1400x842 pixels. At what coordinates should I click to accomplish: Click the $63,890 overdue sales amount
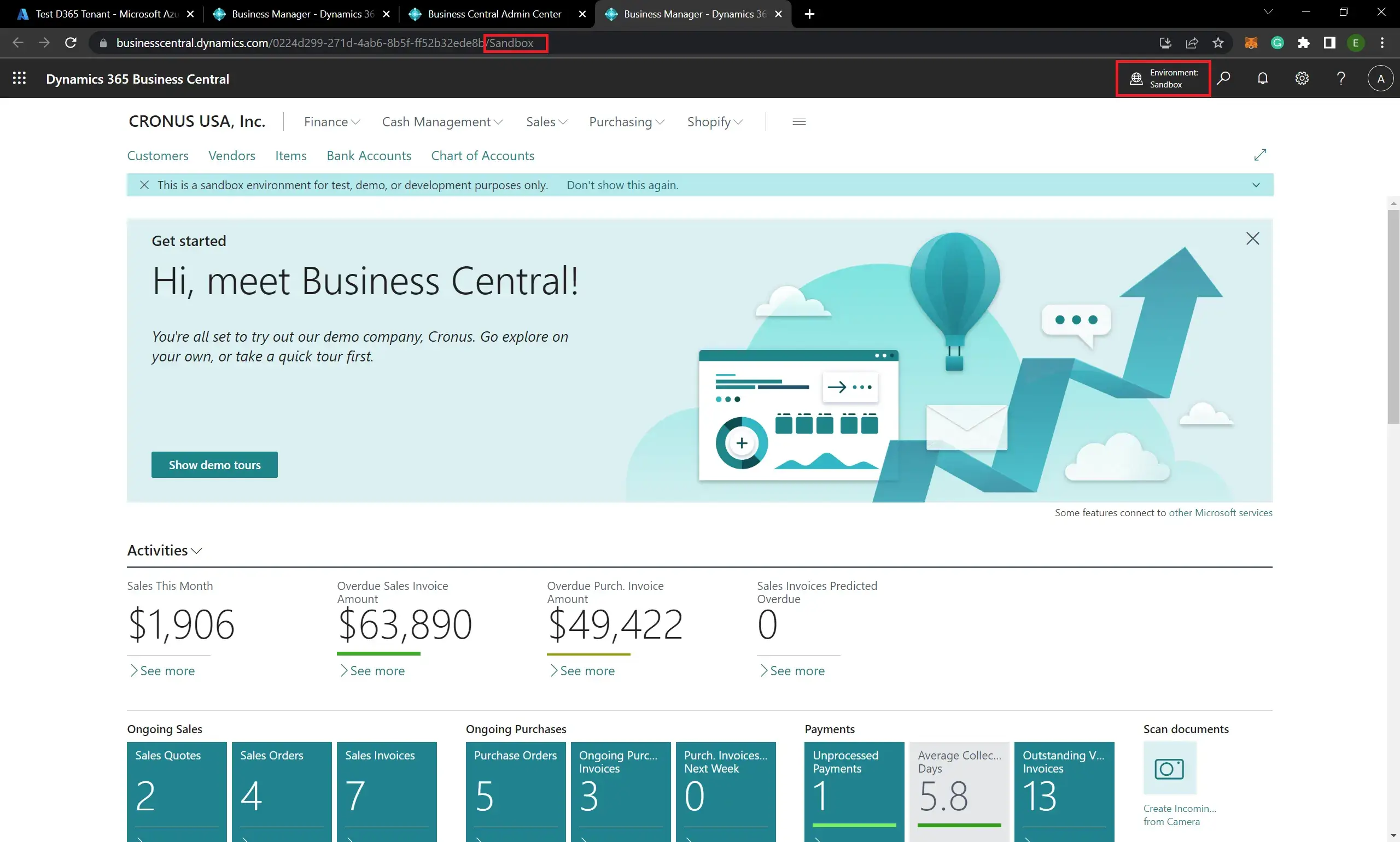(405, 625)
